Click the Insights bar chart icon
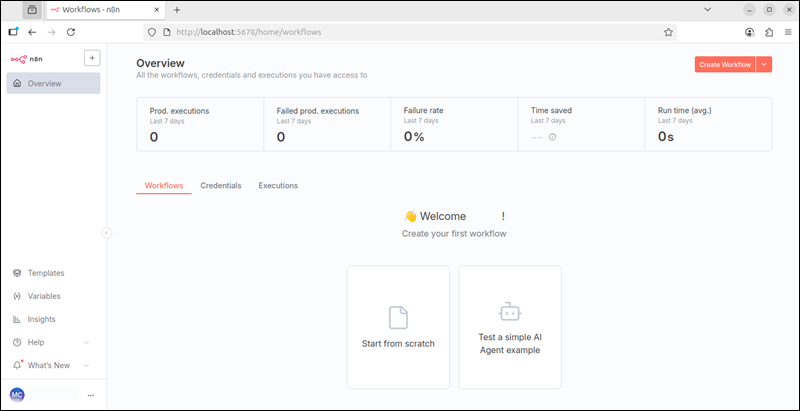800x411 pixels. click(17, 319)
